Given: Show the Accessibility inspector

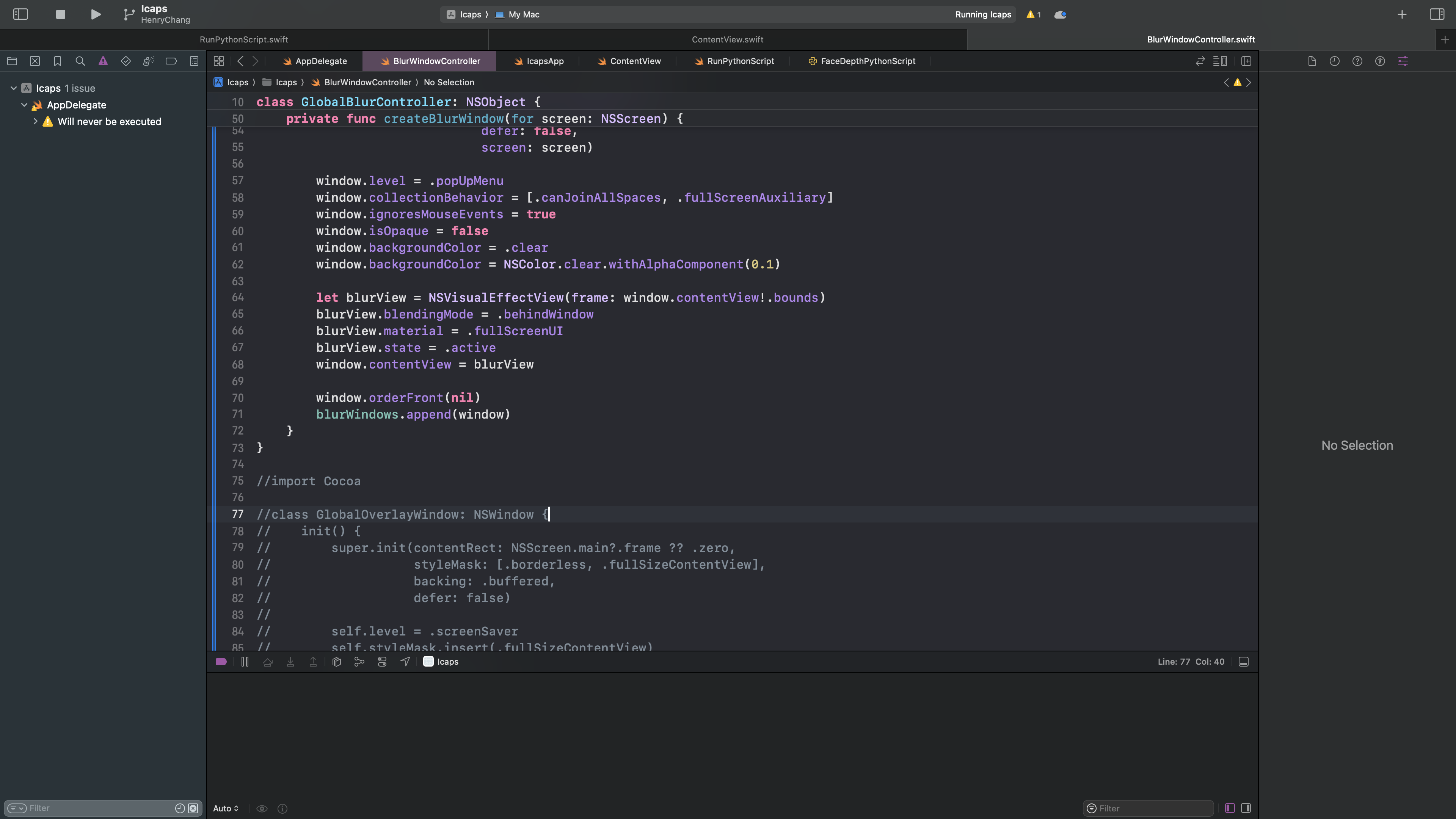Looking at the screenshot, I should click(x=1380, y=61).
